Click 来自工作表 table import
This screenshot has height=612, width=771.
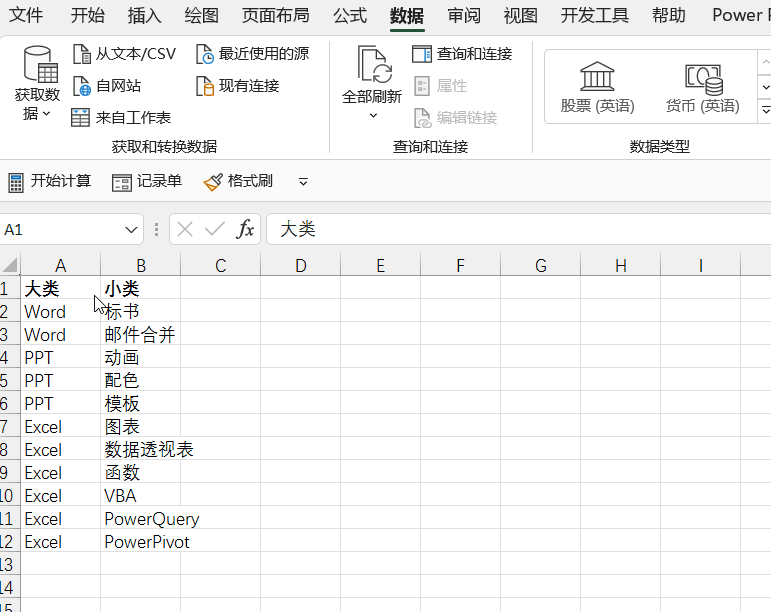121,118
